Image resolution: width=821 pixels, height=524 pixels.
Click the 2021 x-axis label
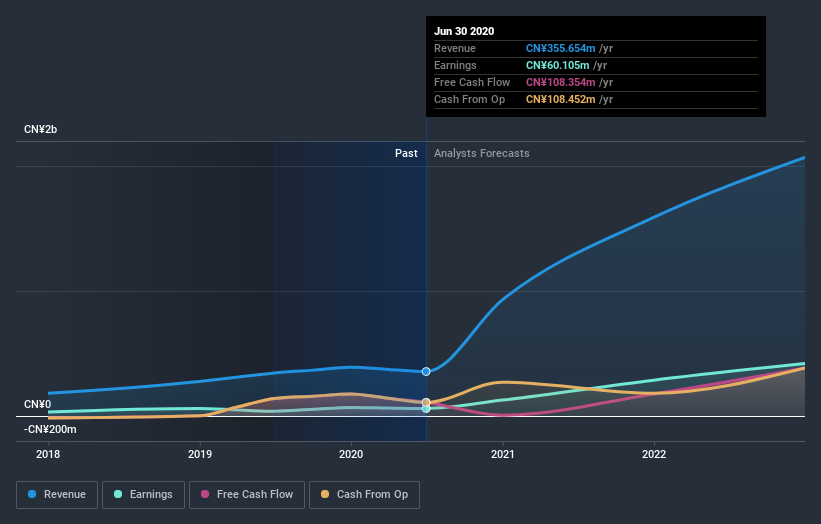[503, 454]
